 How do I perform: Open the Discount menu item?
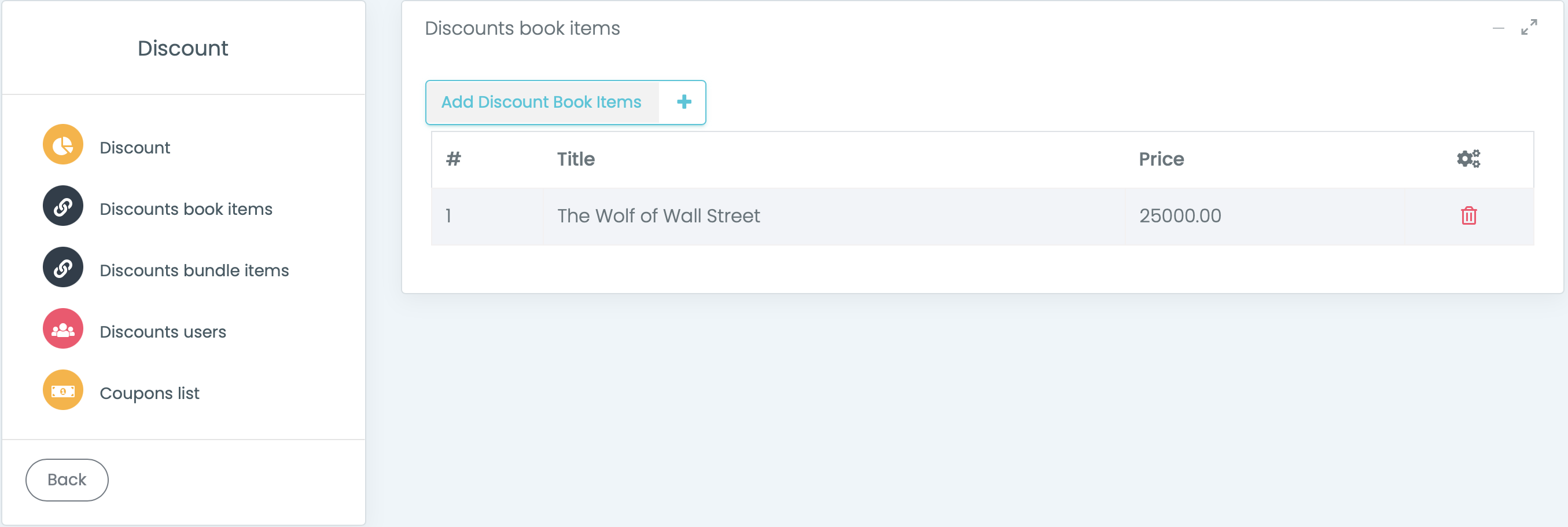click(x=134, y=148)
